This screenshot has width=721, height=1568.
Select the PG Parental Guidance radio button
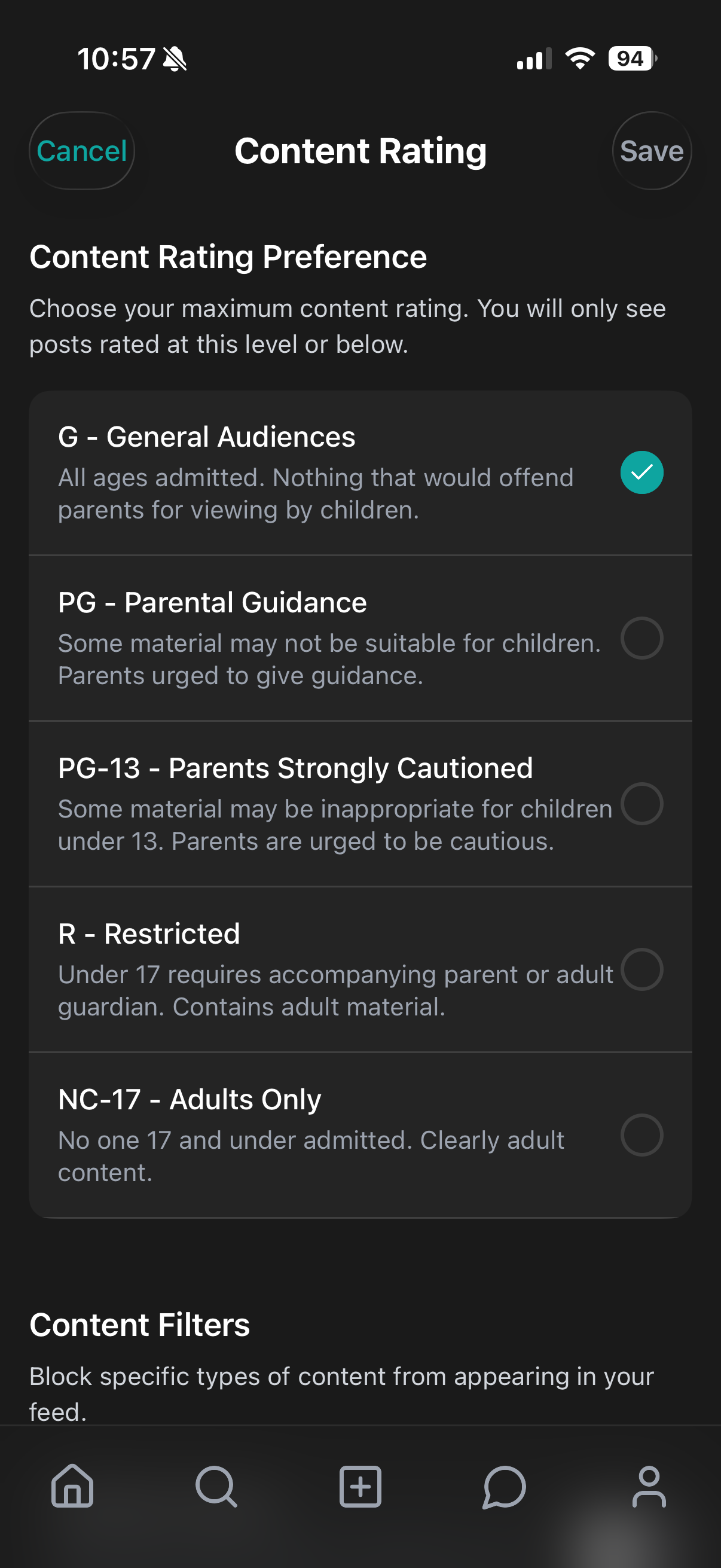point(641,638)
